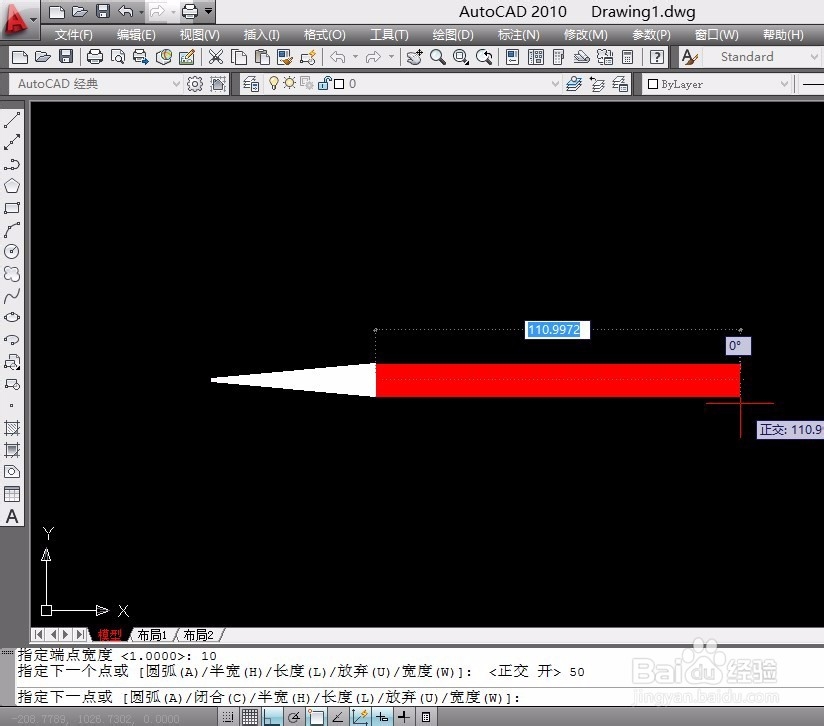
Task: Open the 编辑(E) menu
Action: (136, 35)
